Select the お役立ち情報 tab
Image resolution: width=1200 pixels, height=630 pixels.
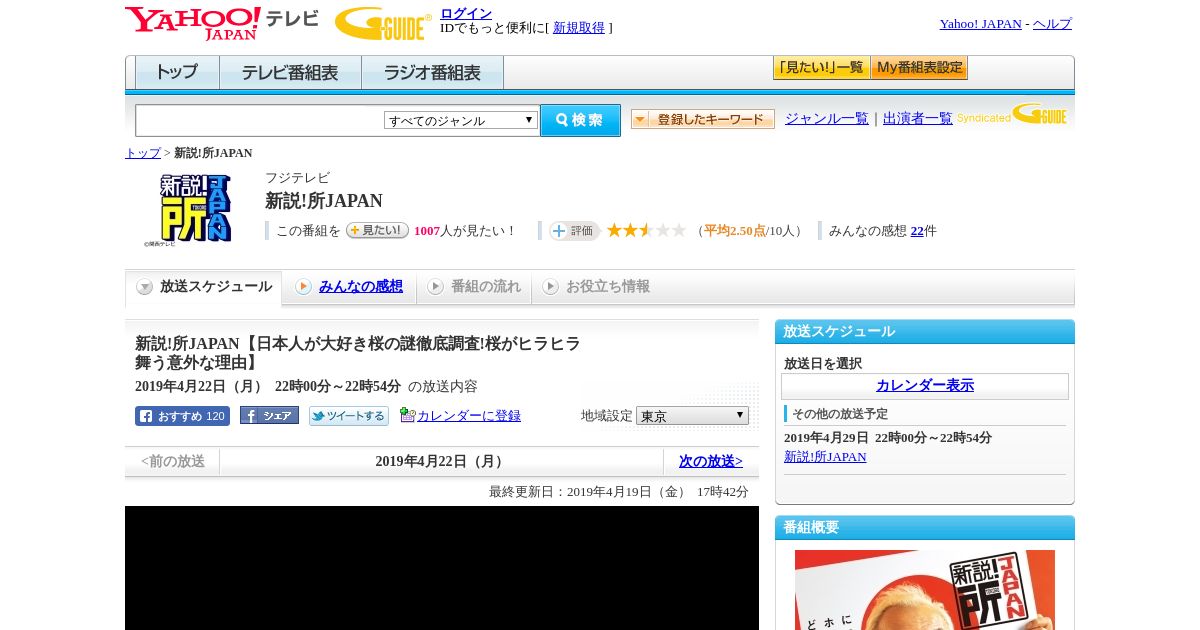[x=596, y=287]
